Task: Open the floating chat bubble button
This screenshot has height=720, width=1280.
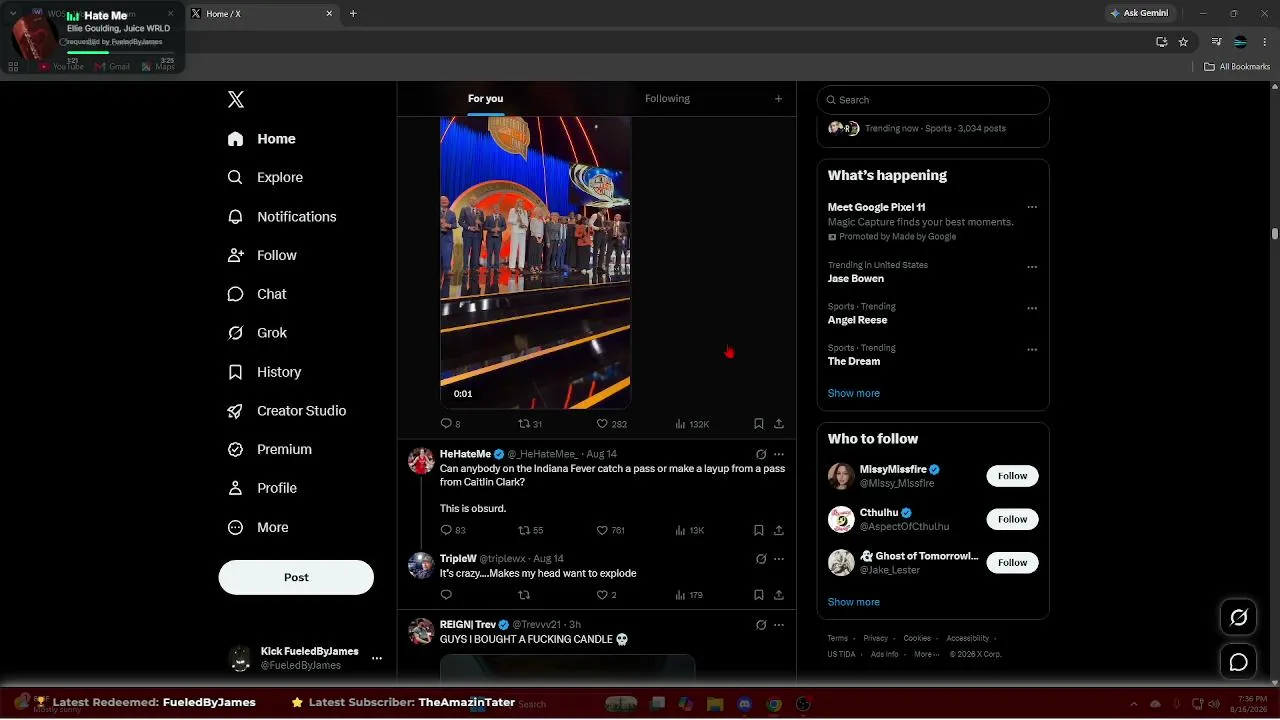Action: click(1238, 662)
